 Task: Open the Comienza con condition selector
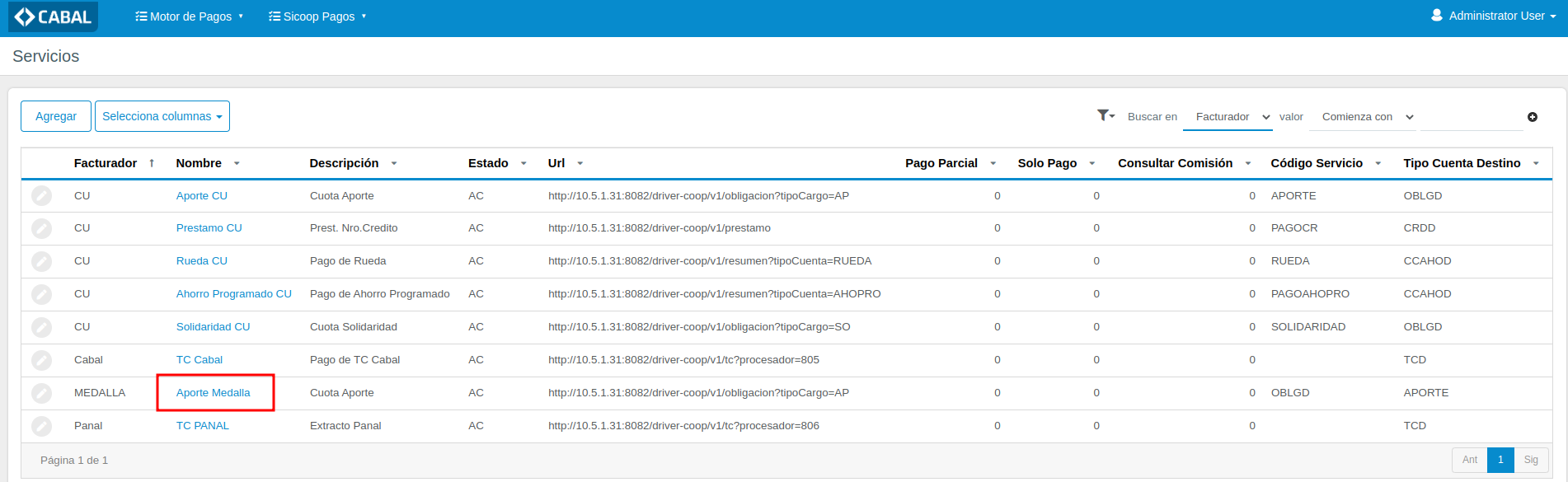tap(1365, 117)
